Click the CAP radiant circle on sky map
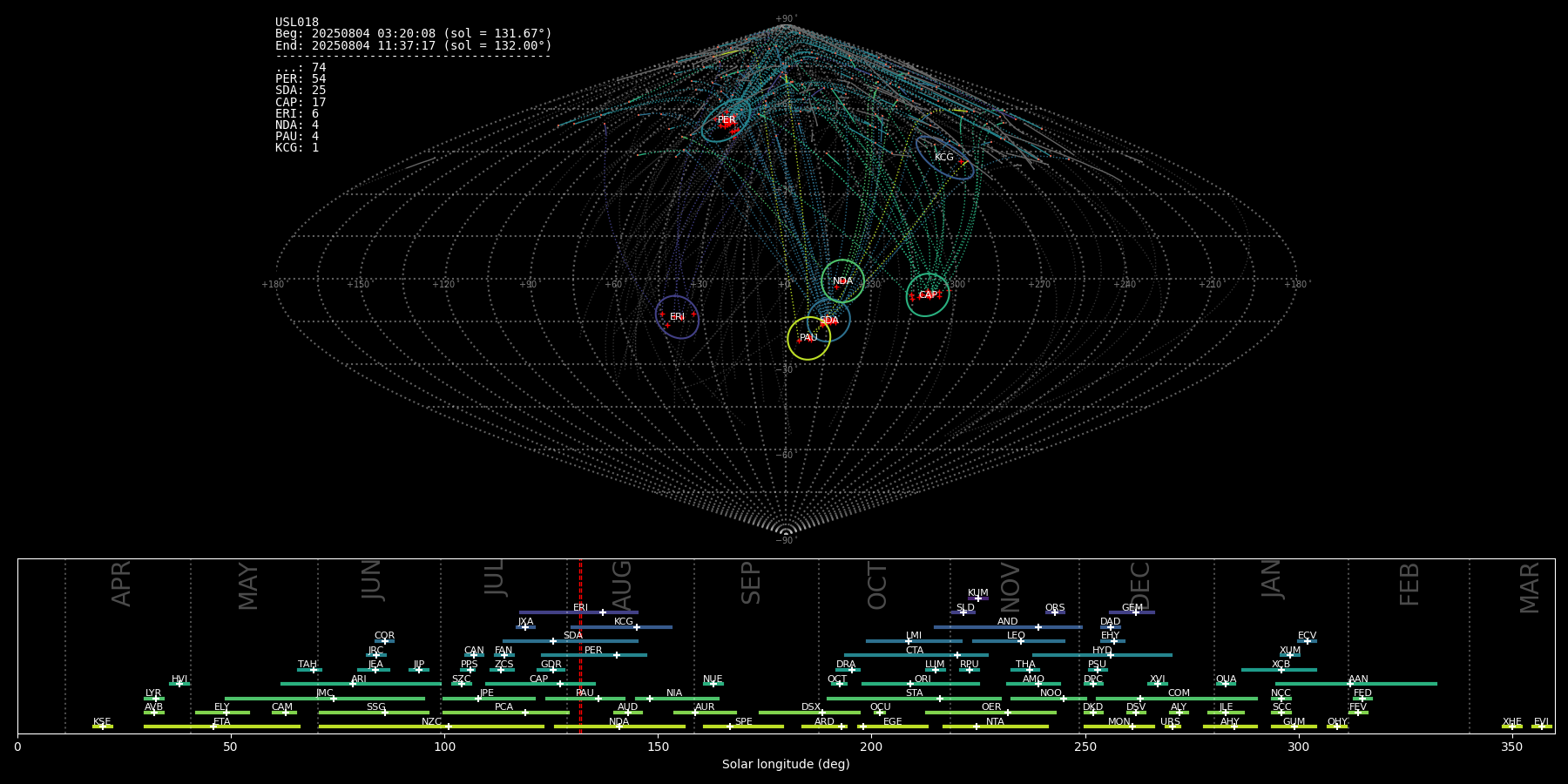 pos(928,294)
